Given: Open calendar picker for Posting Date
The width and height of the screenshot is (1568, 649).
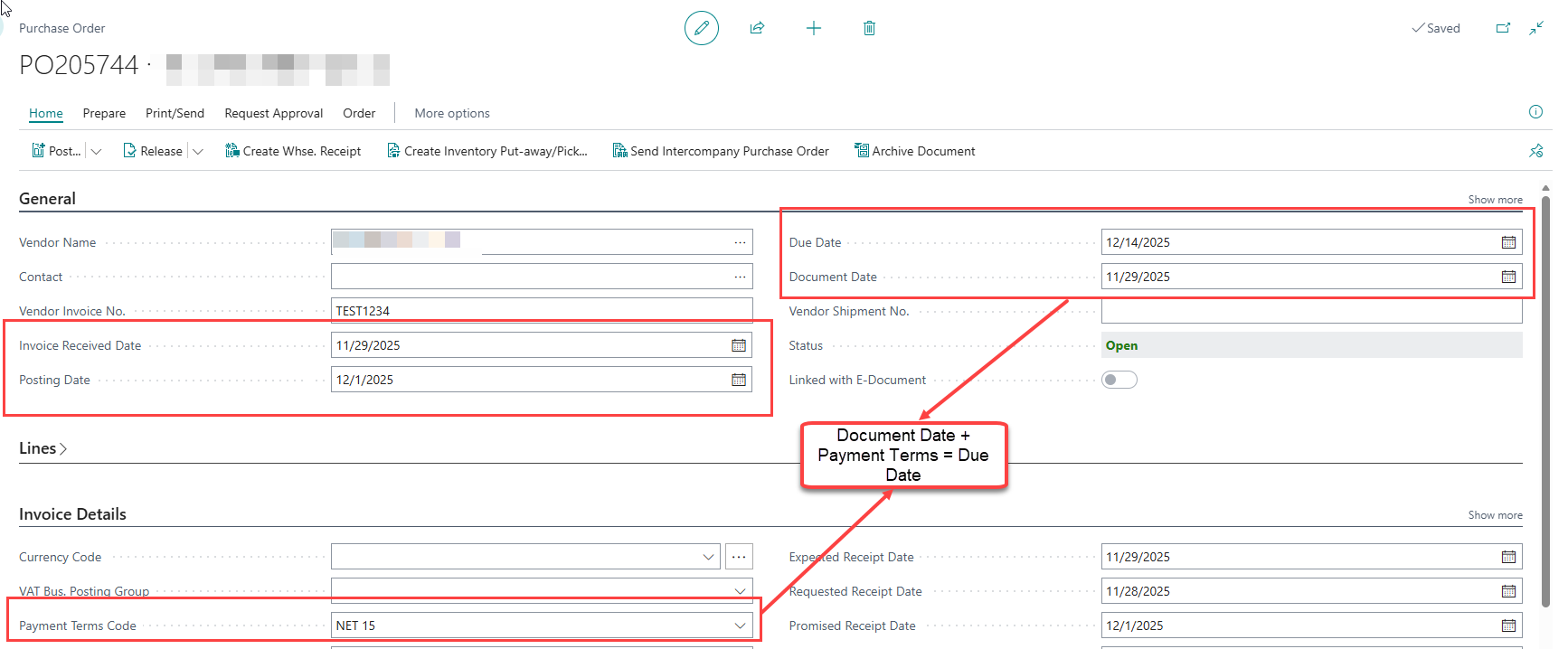Looking at the screenshot, I should pyautogui.click(x=739, y=380).
